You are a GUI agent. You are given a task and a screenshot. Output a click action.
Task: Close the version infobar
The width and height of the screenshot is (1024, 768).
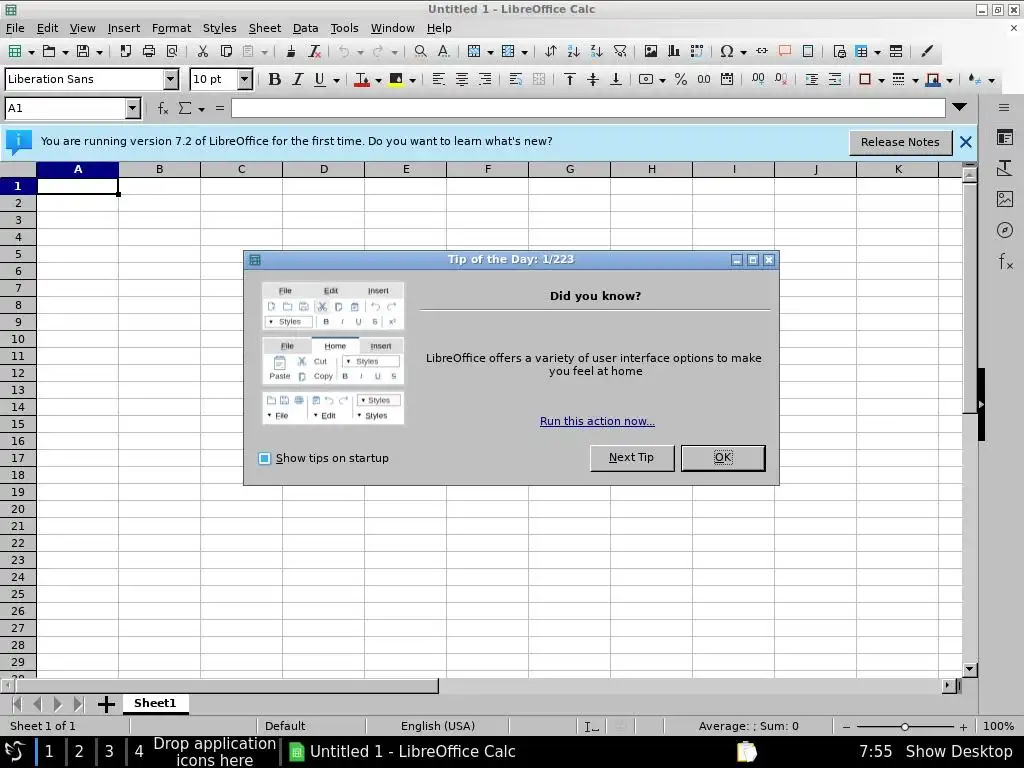click(x=966, y=142)
